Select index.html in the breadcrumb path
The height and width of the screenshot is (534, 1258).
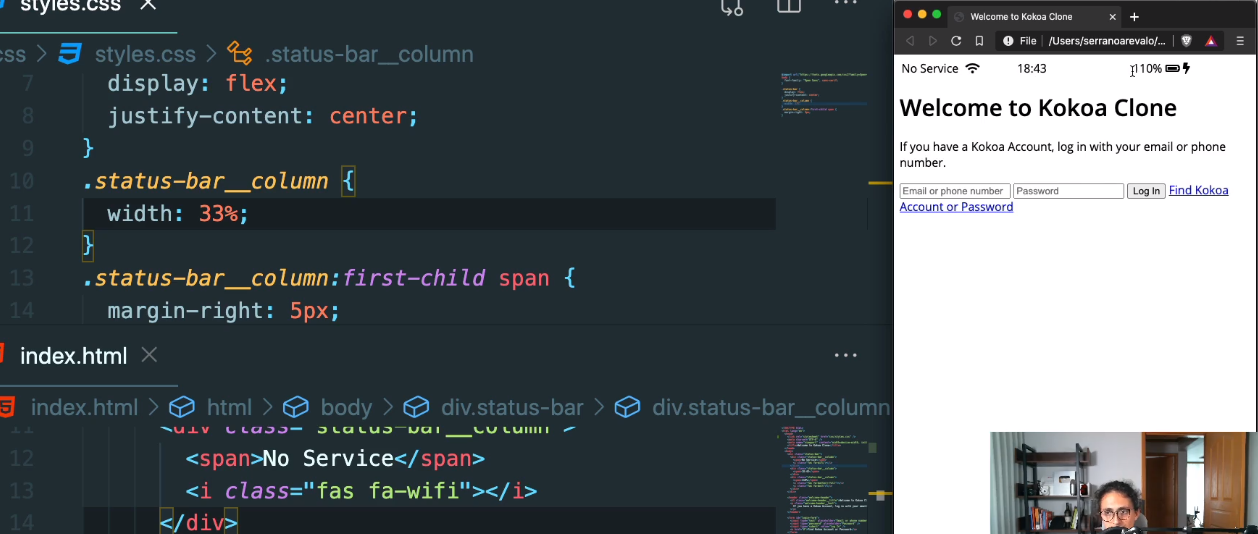coord(84,407)
